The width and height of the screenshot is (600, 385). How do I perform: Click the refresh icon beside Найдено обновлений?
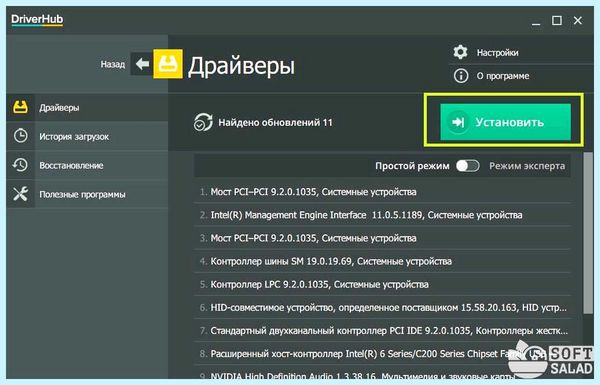[x=203, y=122]
